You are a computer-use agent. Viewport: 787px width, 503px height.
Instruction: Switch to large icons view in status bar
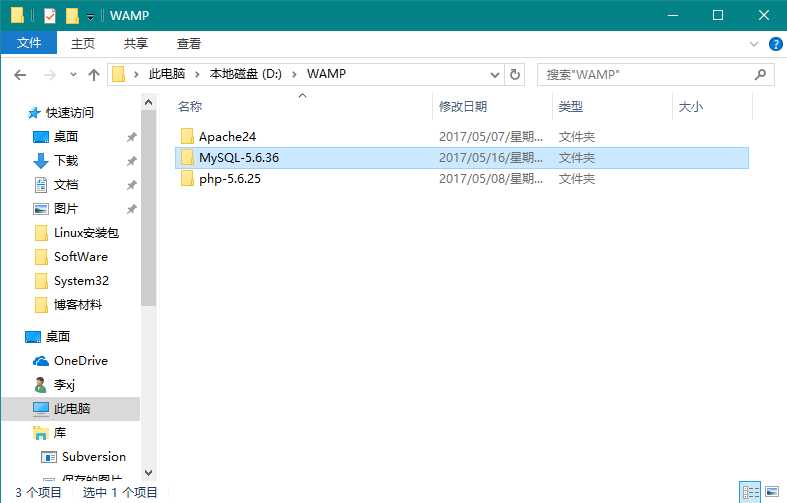tap(772, 492)
